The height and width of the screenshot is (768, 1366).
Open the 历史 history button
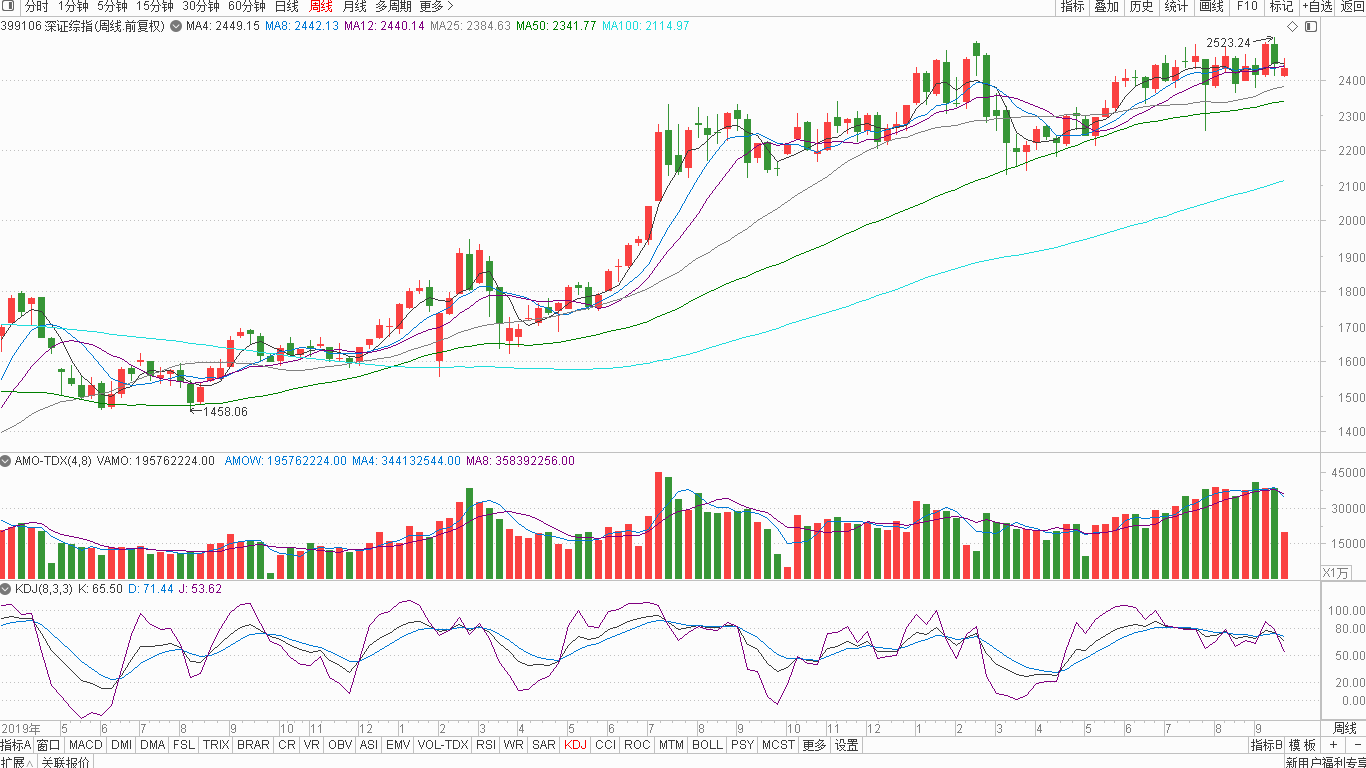click(x=1141, y=6)
